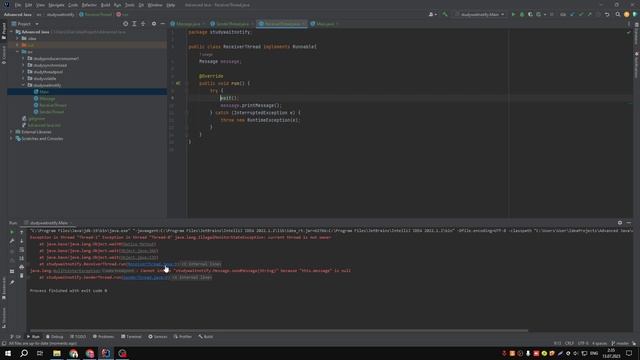Start Debug using the bug icon
The image size is (640, 360).
tap(522, 14)
